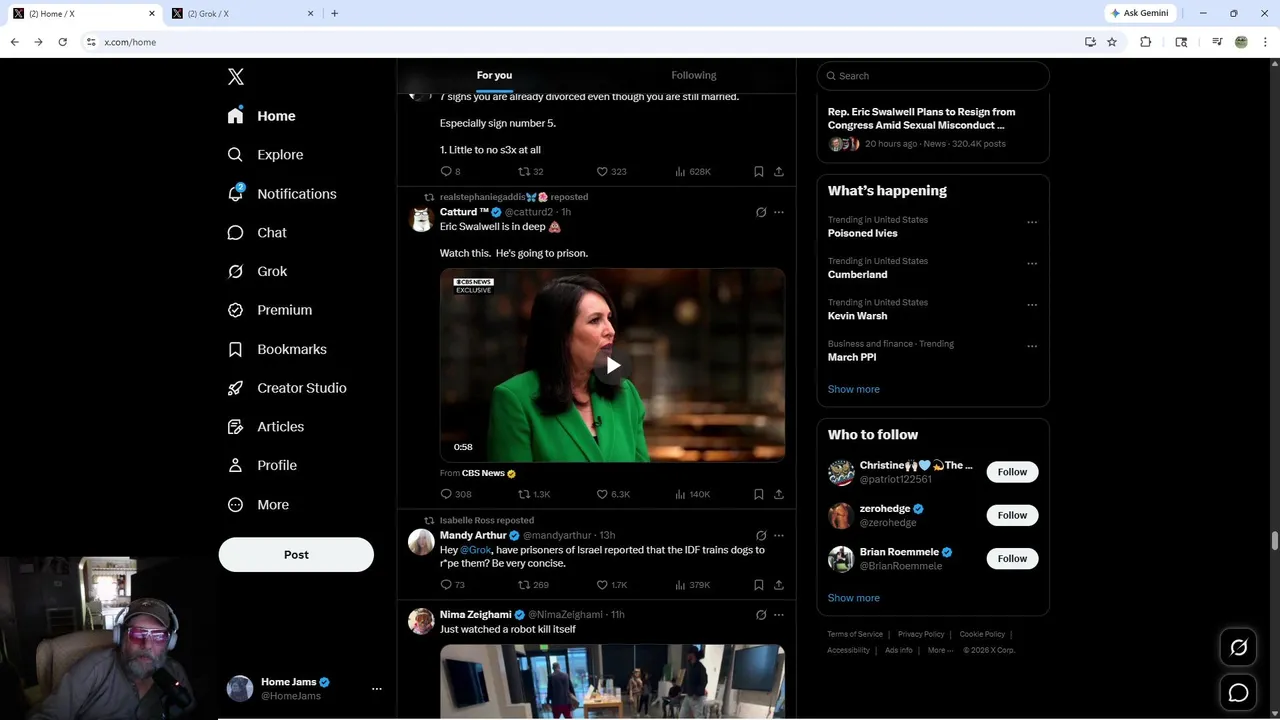Screen dimensions: 1280x720
Task: Reload the page in browser
Action: tap(62, 42)
